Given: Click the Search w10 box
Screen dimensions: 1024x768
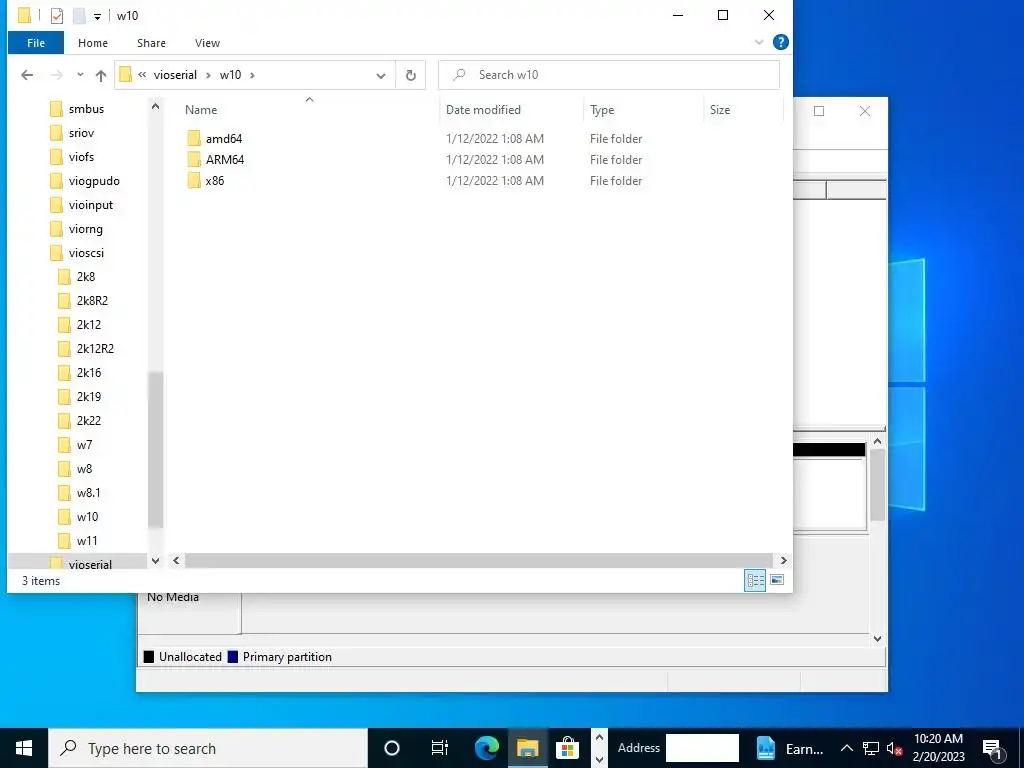Looking at the screenshot, I should click(609, 75).
